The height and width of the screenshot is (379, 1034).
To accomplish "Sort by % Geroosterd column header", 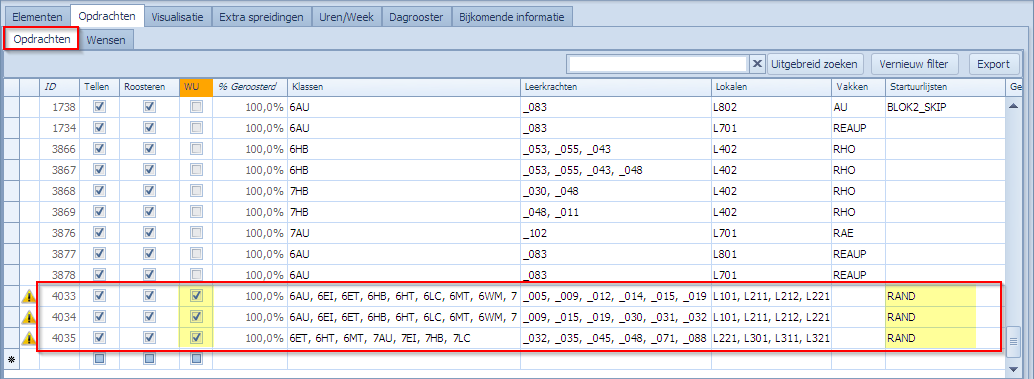I will 250,86.
